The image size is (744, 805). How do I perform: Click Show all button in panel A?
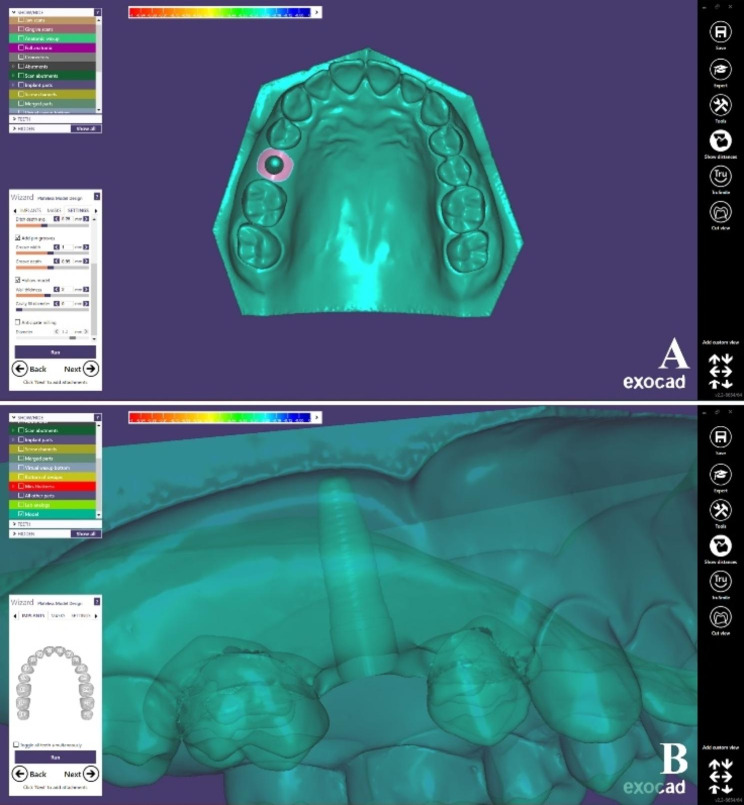86,128
